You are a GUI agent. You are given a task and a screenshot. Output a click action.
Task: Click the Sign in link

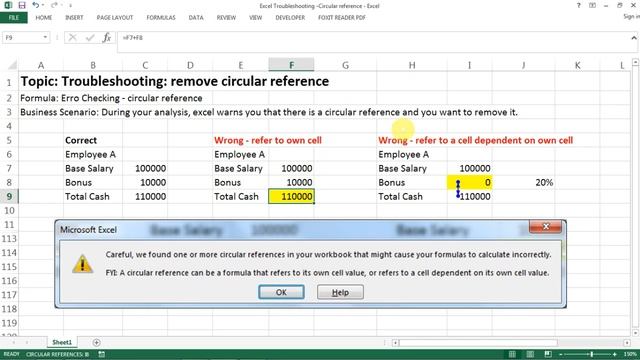click(x=631, y=17)
